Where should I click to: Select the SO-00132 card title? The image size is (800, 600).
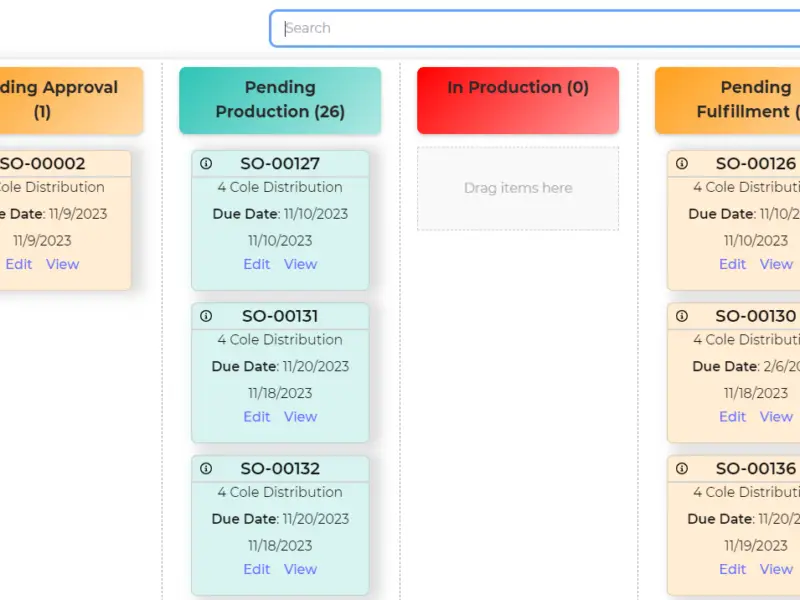280,469
